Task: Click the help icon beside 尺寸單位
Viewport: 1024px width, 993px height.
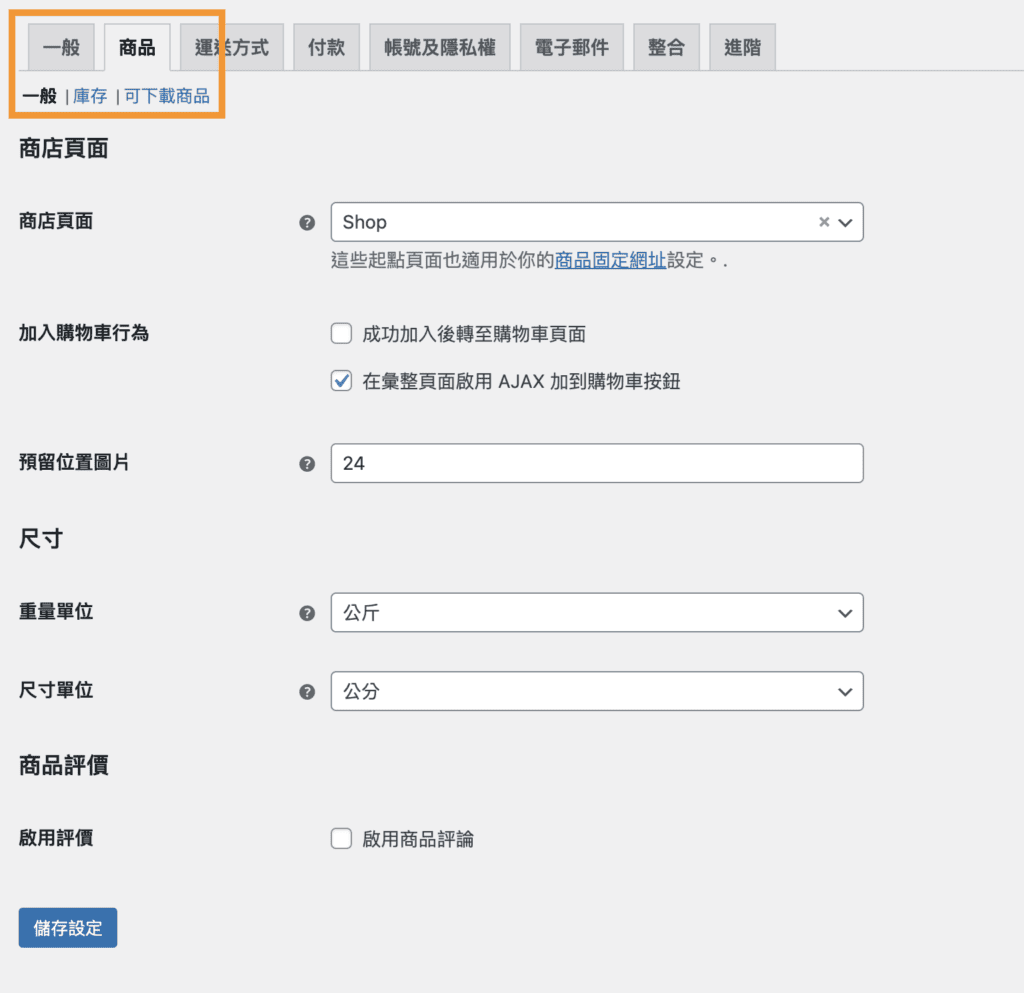Action: point(307,691)
